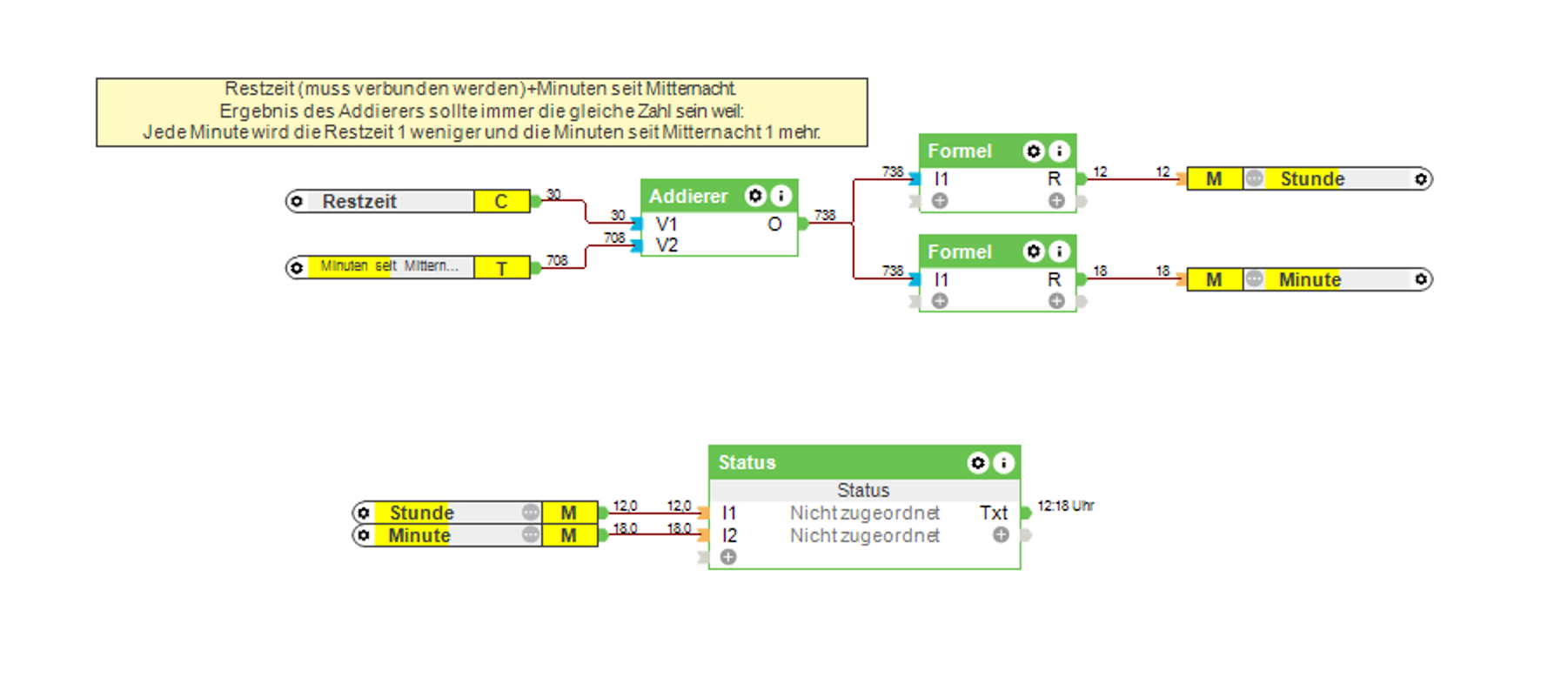Click the V1 input of Addierer
The height and width of the screenshot is (691, 1568).
pyautogui.click(x=667, y=224)
